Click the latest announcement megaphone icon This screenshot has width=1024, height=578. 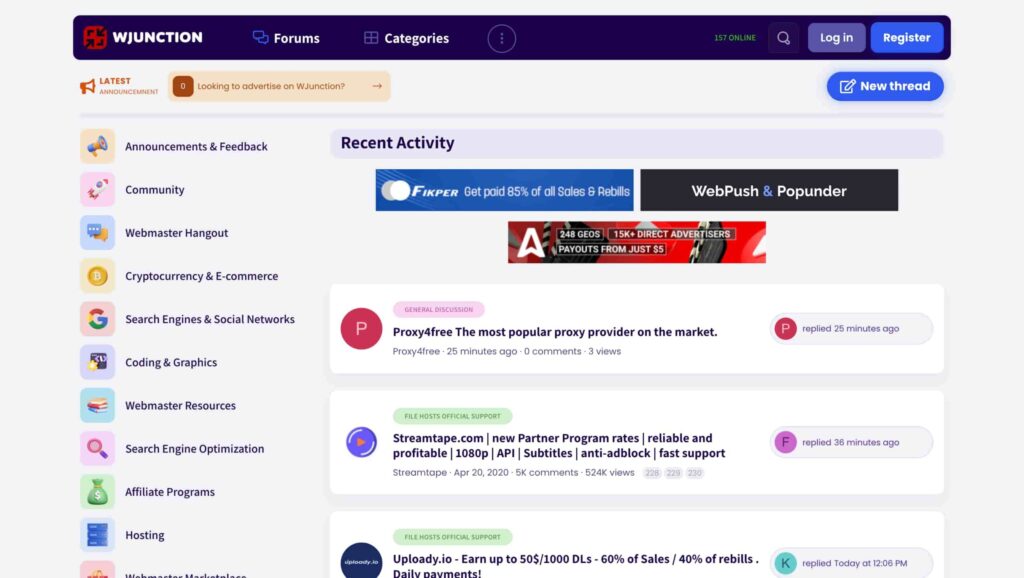88,86
